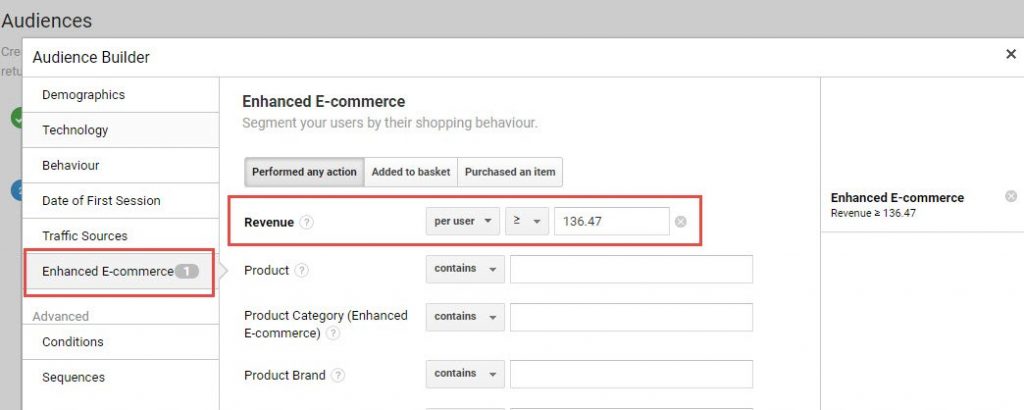The width and height of the screenshot is (1024, 410).
Task: Open help tooltip next to Revenue
Action: point(306,222)
